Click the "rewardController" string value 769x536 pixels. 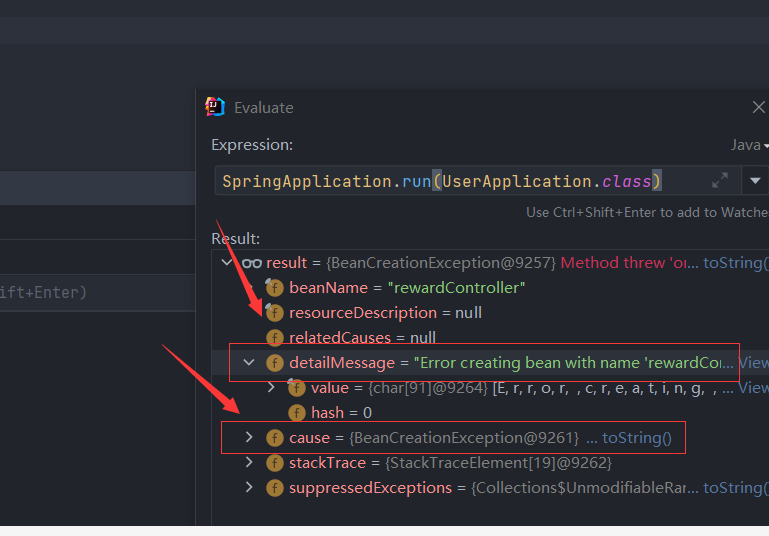pyautogui.click(x=456, y=287)
